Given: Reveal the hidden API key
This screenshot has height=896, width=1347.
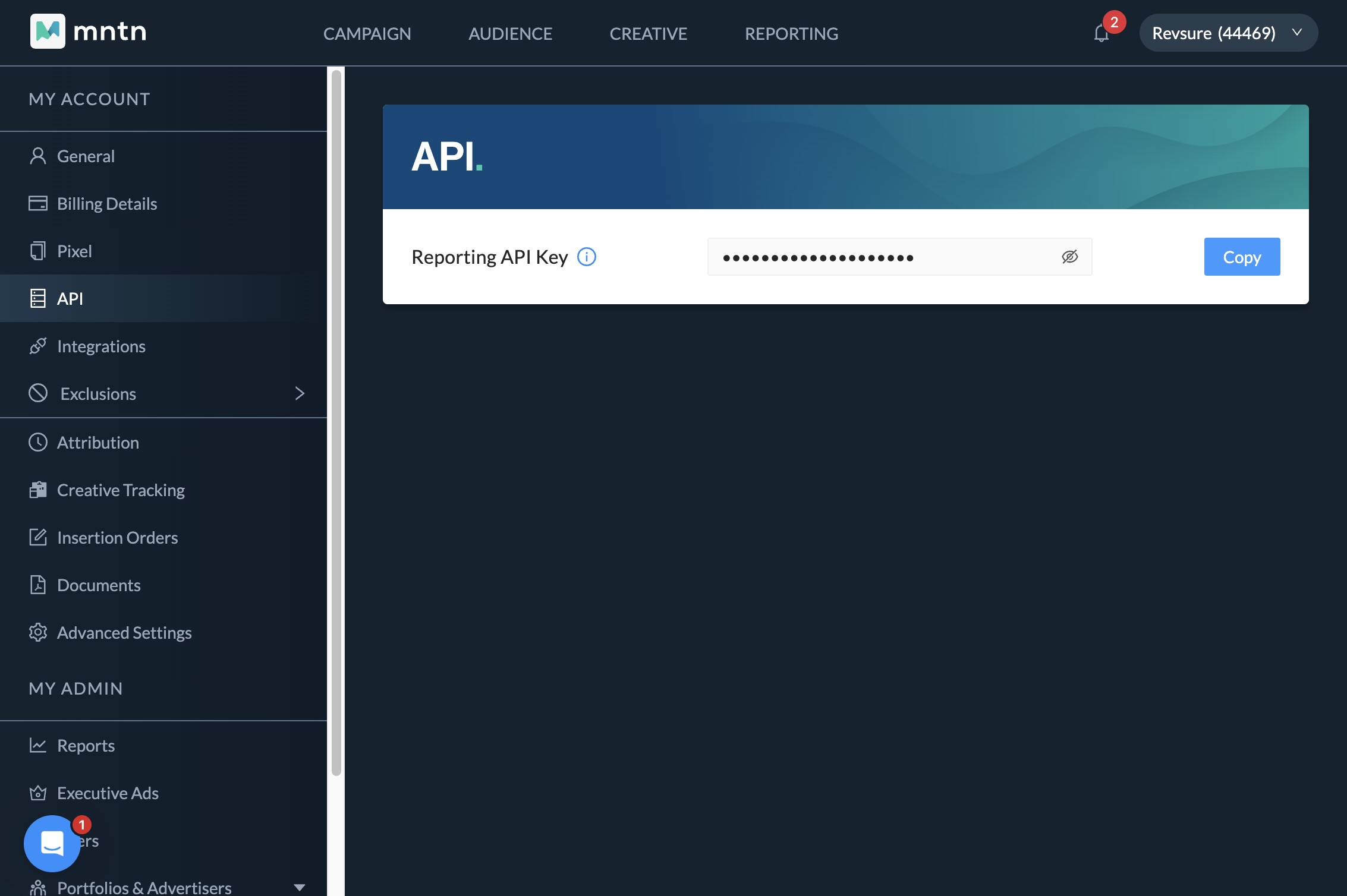Looking at the screenshot, I should [1069, 257].
